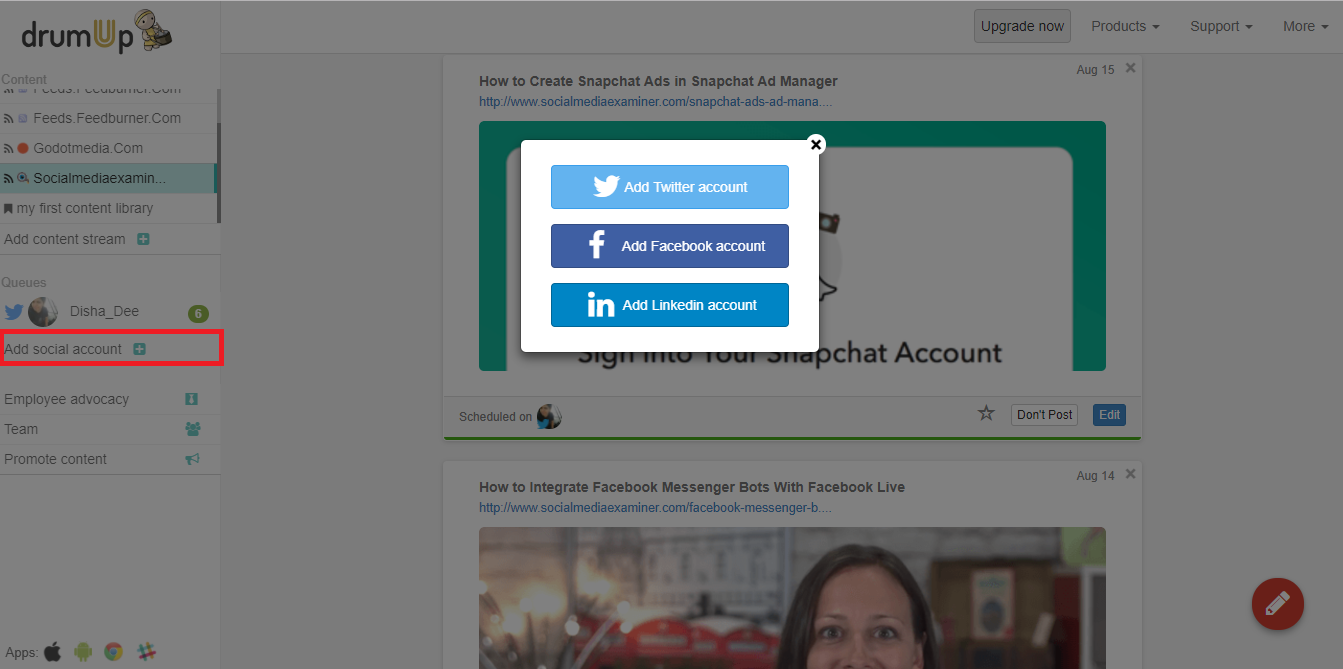Click the red pencil compose button

click(x=1278, y=604)
